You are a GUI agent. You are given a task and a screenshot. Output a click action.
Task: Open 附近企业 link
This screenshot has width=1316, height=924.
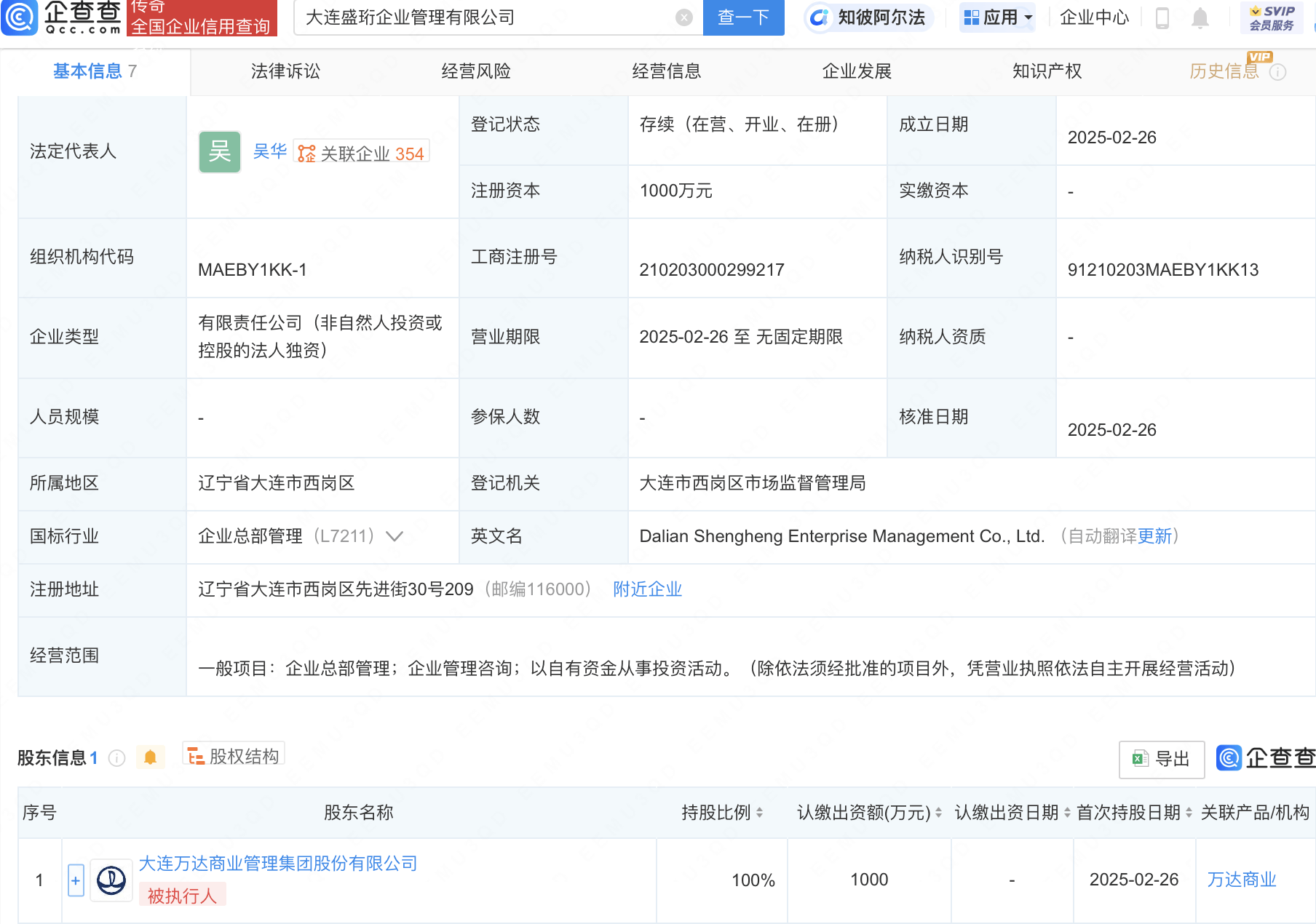[647, 589]
